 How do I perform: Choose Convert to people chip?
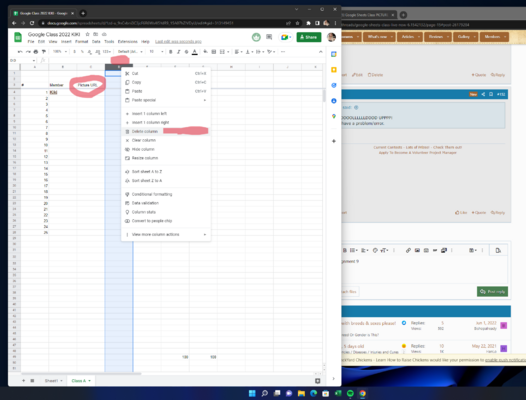[166, 221]
